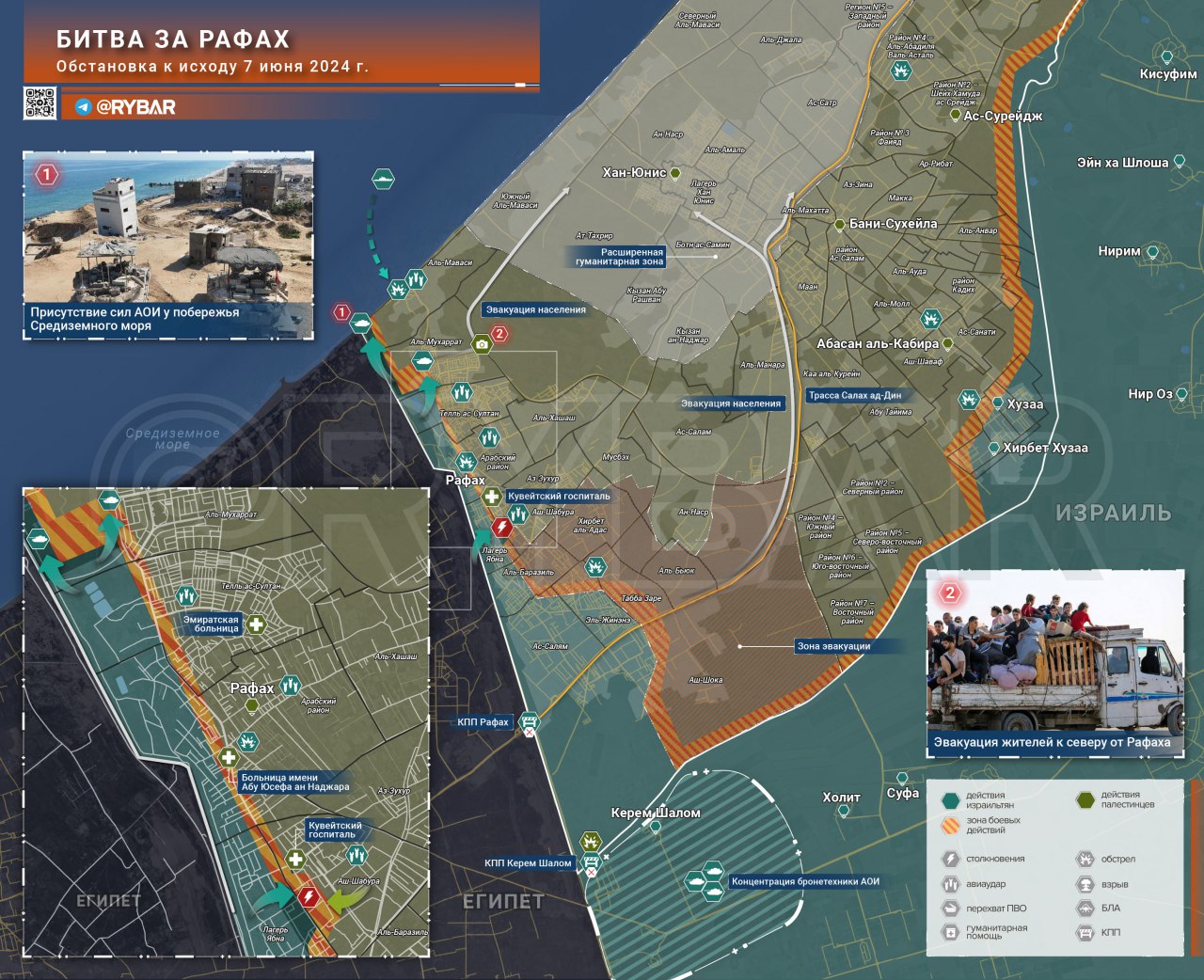Select the авиаудар icon in the legend
1204x980 pixels.
coord(950,884)
